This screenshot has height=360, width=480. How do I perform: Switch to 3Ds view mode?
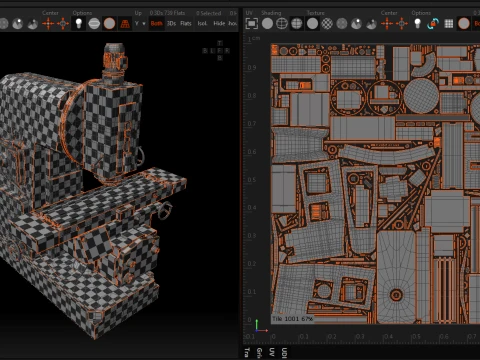tap(171, 24)
